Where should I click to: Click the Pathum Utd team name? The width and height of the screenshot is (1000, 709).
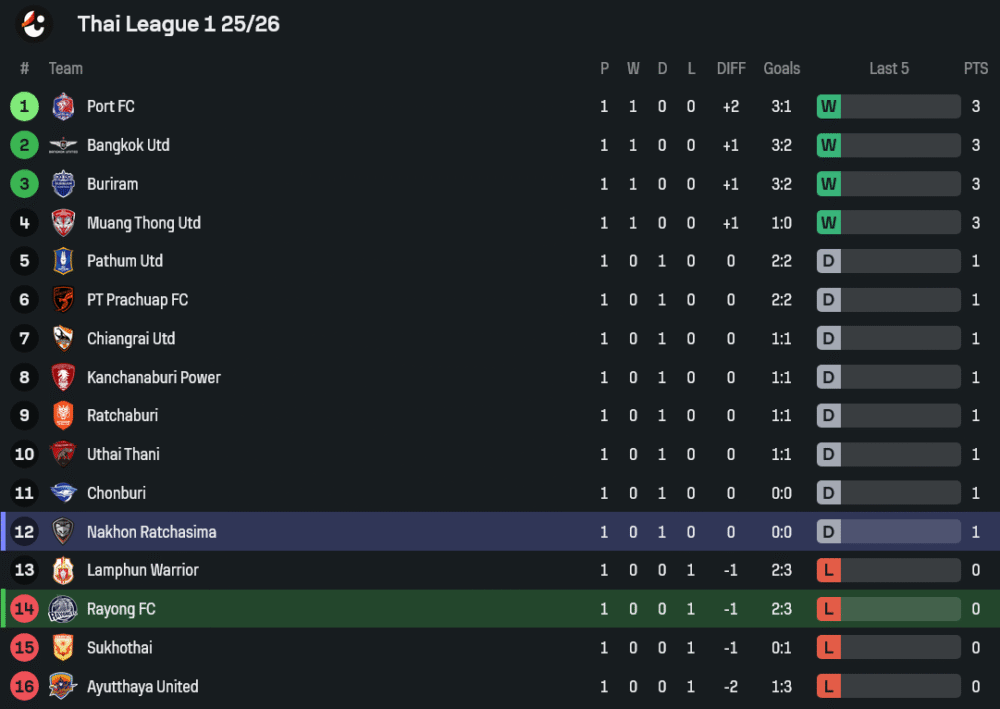125,261
